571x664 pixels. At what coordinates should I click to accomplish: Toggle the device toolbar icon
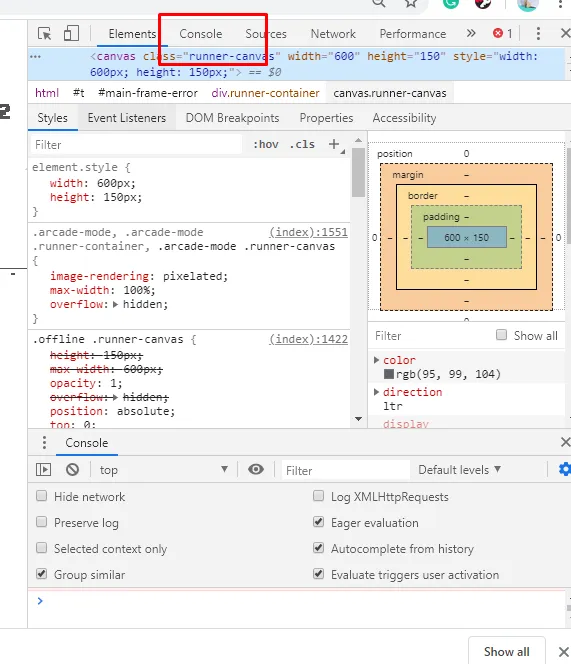71,33
